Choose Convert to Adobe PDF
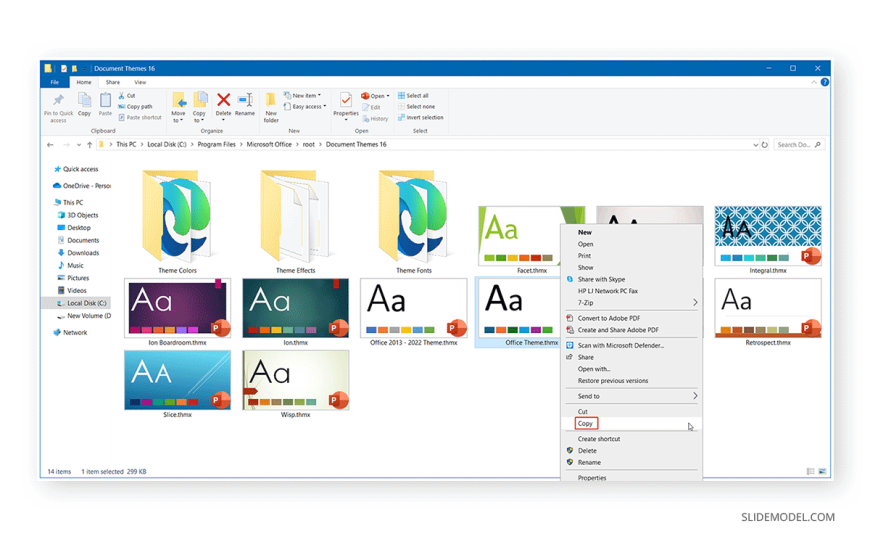Image resolution: width=870 pixels, height=539 pixels. (631, 319)
